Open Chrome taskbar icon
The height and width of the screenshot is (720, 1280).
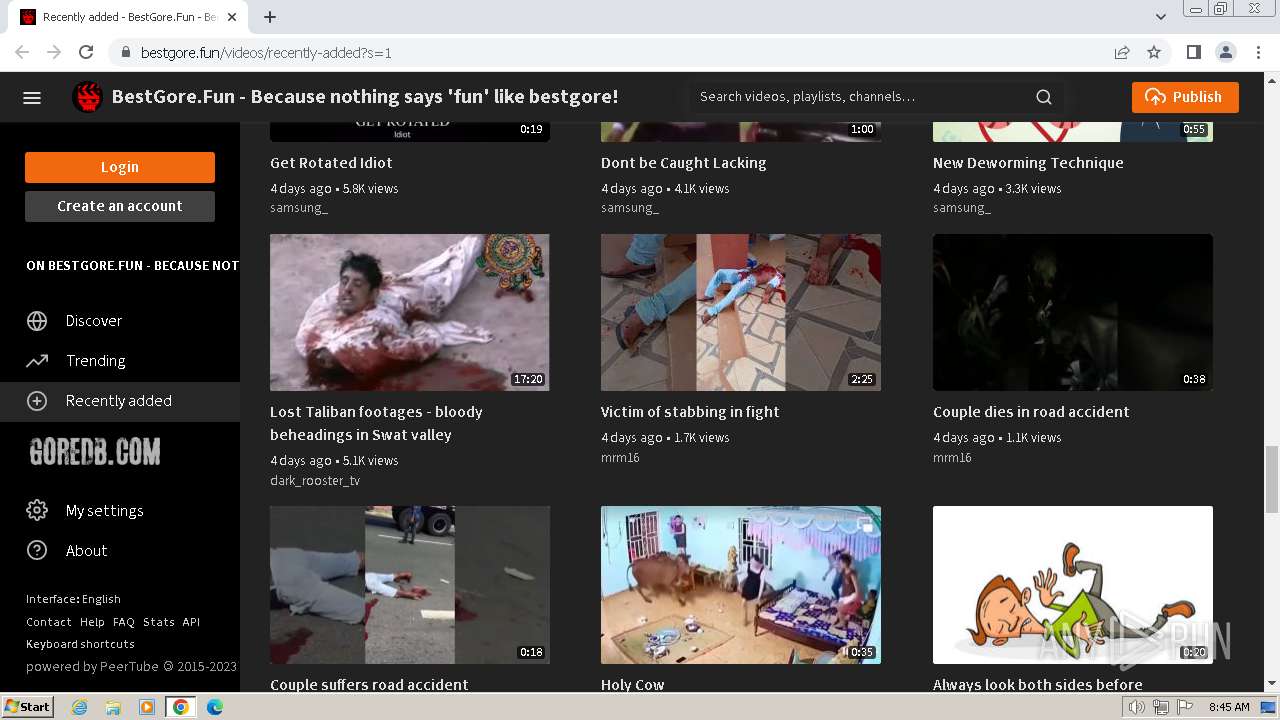coord(181,707)
